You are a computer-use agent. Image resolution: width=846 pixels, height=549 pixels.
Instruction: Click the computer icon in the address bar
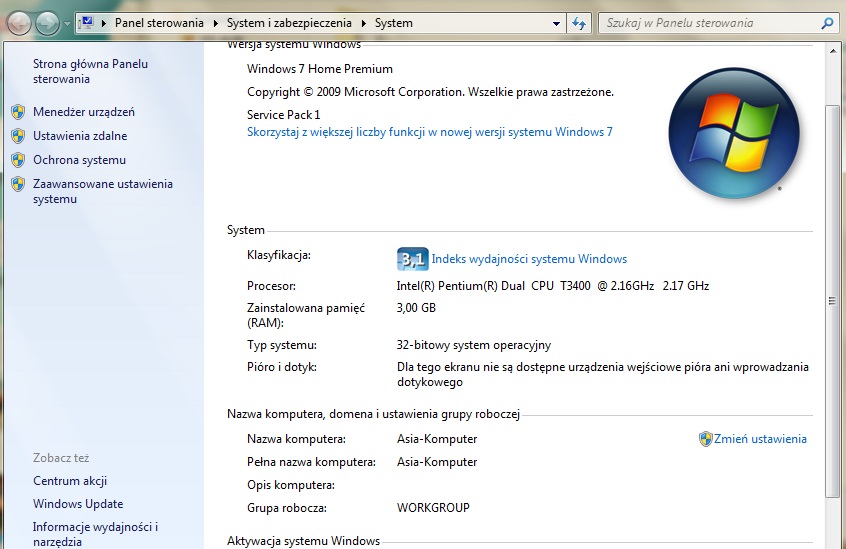click(86, 23)
